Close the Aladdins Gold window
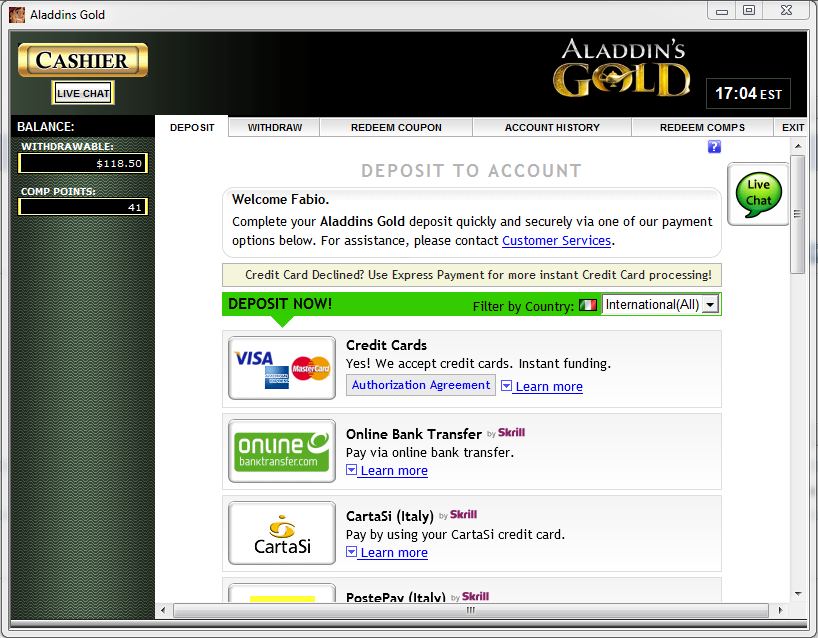This screenshot has width=818, height=638. [x=786, y=10]
